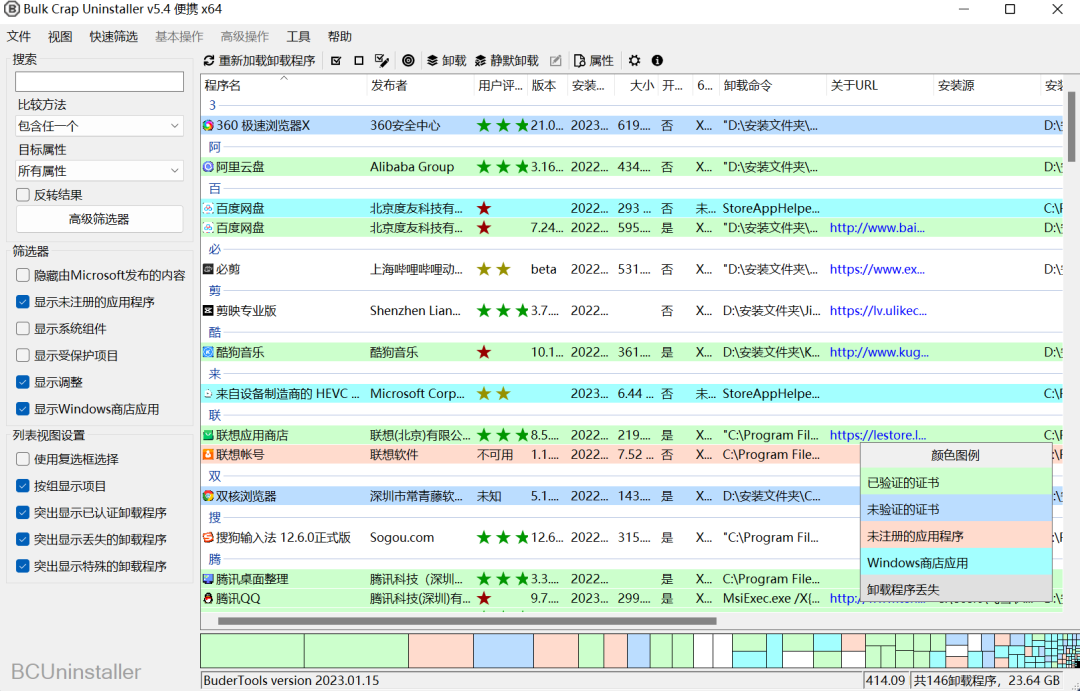Open the 工具 menu
Viewport: 1080px width, 691px height.
click(298, 37)
